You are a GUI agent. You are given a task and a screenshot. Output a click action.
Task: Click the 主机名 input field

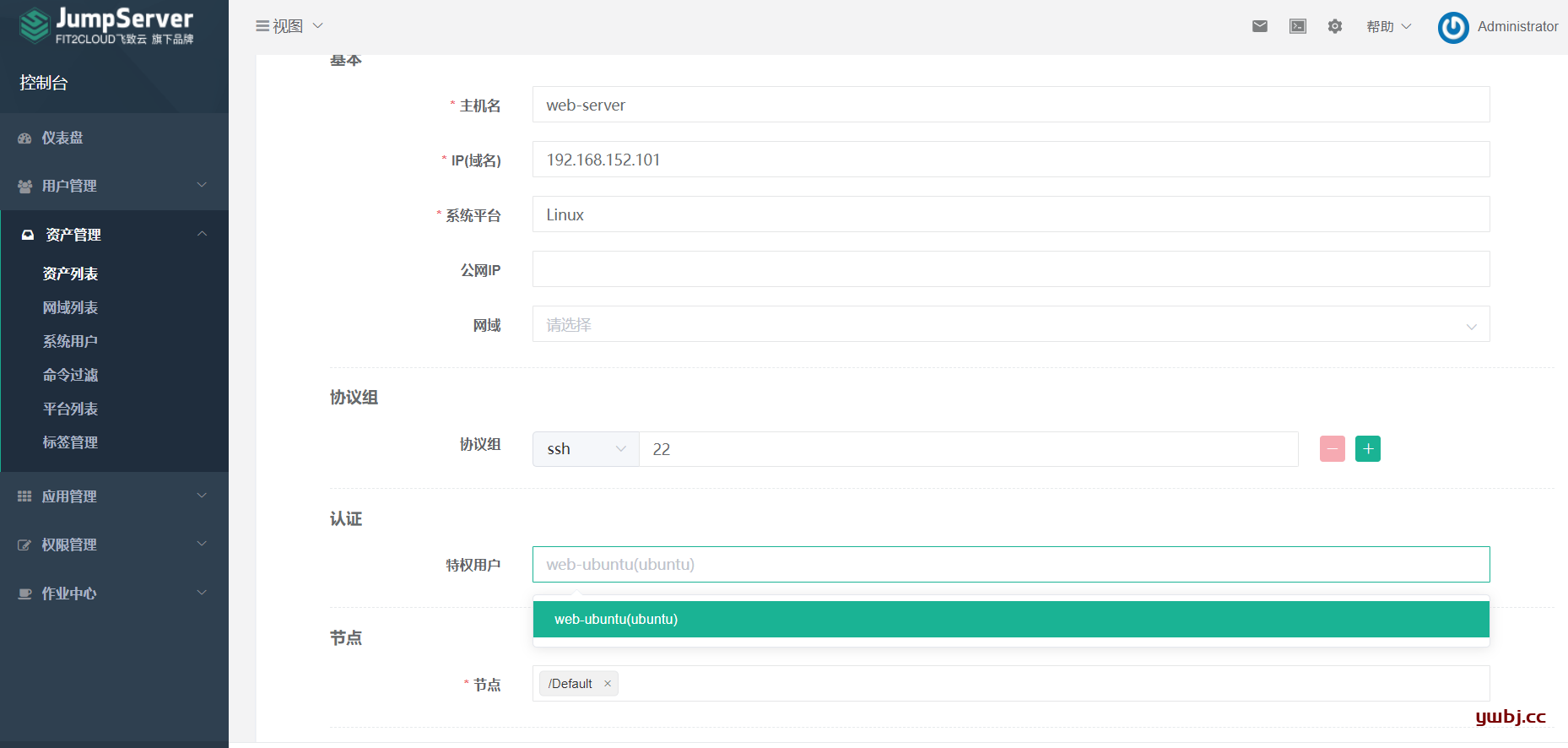(1011, 105)
